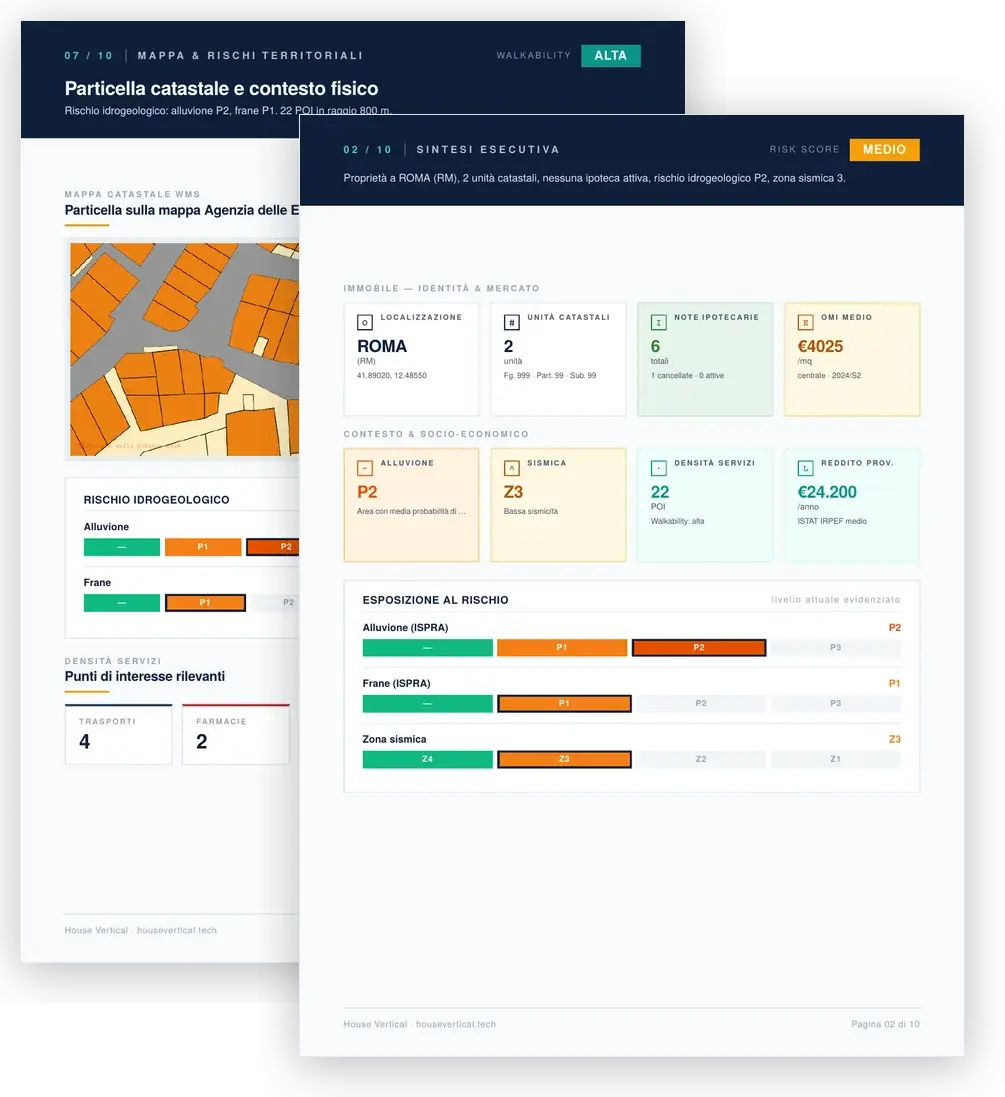The image size is (1005, 1097).
Task: Click 'Fg. 999 · Part. 99 · Sub. 99' text
Action: pos(550,376)
